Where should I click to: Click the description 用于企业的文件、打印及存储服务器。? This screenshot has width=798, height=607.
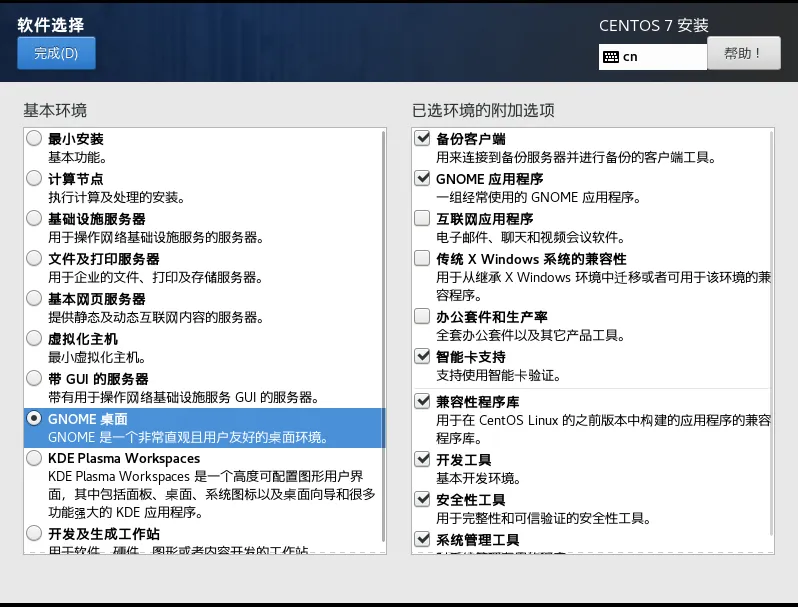point(155,277)
